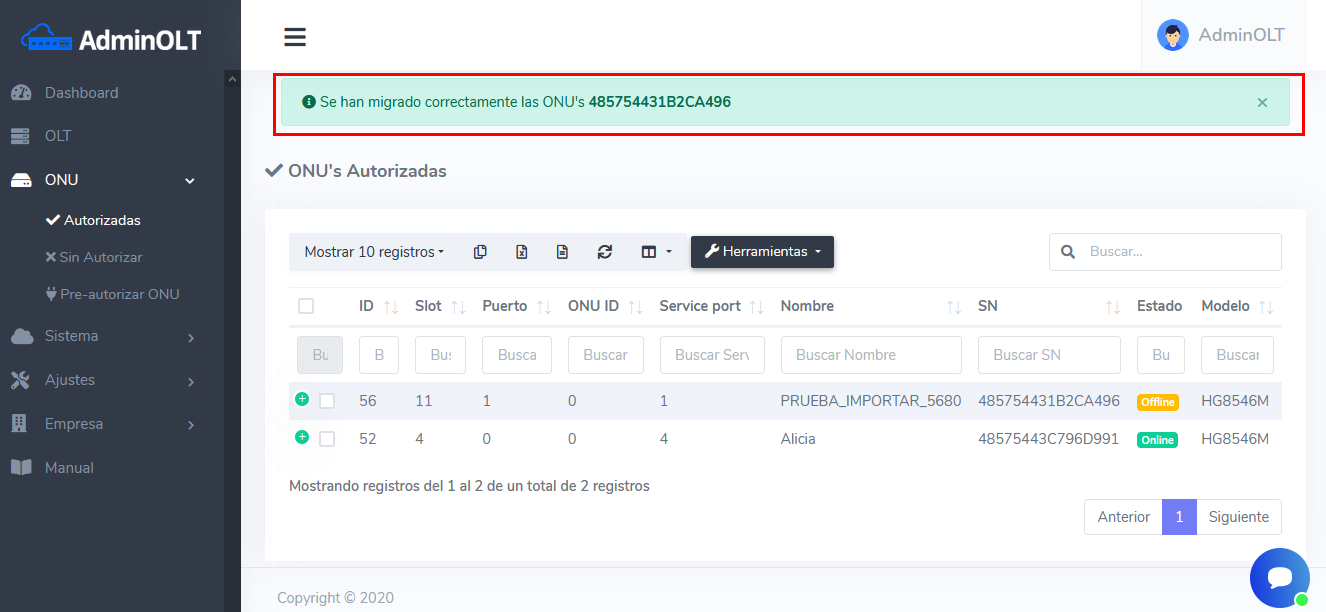1326x612 pixels.
Task: Dismiss the migration success alert
Action: tap(1262, 102)
